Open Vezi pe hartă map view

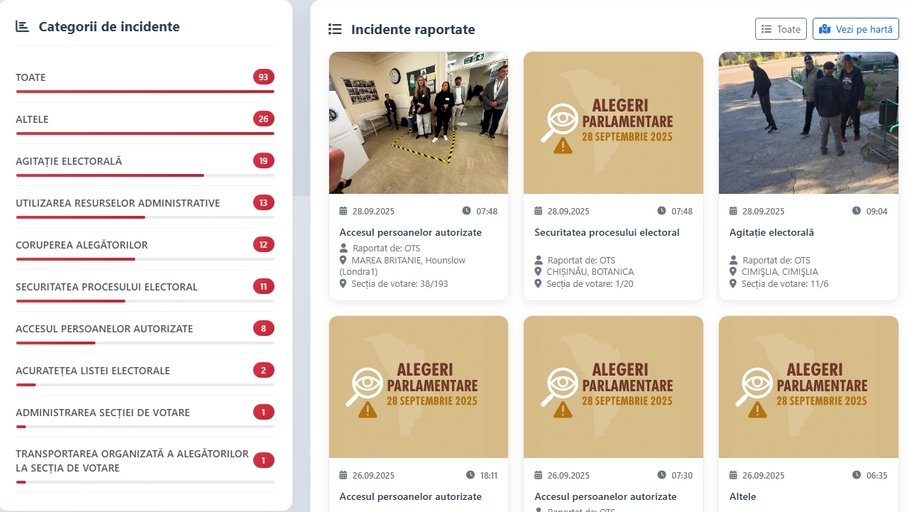855,29
